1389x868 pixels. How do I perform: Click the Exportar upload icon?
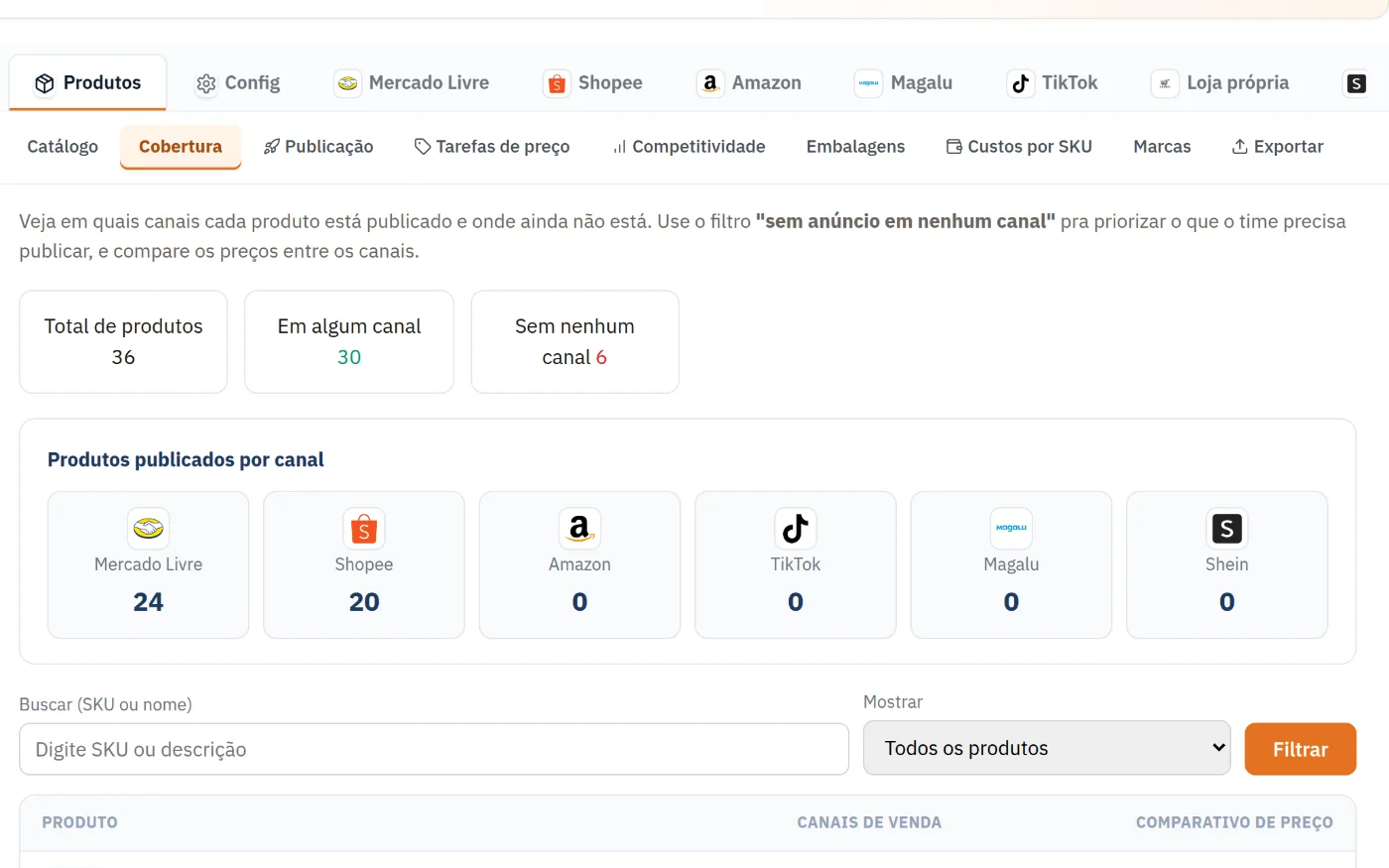1240,147
